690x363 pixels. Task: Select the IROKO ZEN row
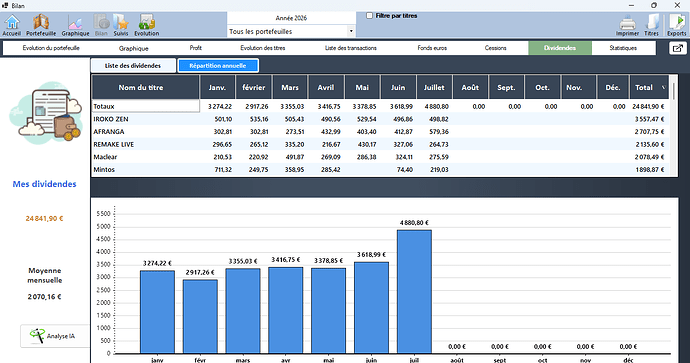pyautogui.click(x=381, y=119)
